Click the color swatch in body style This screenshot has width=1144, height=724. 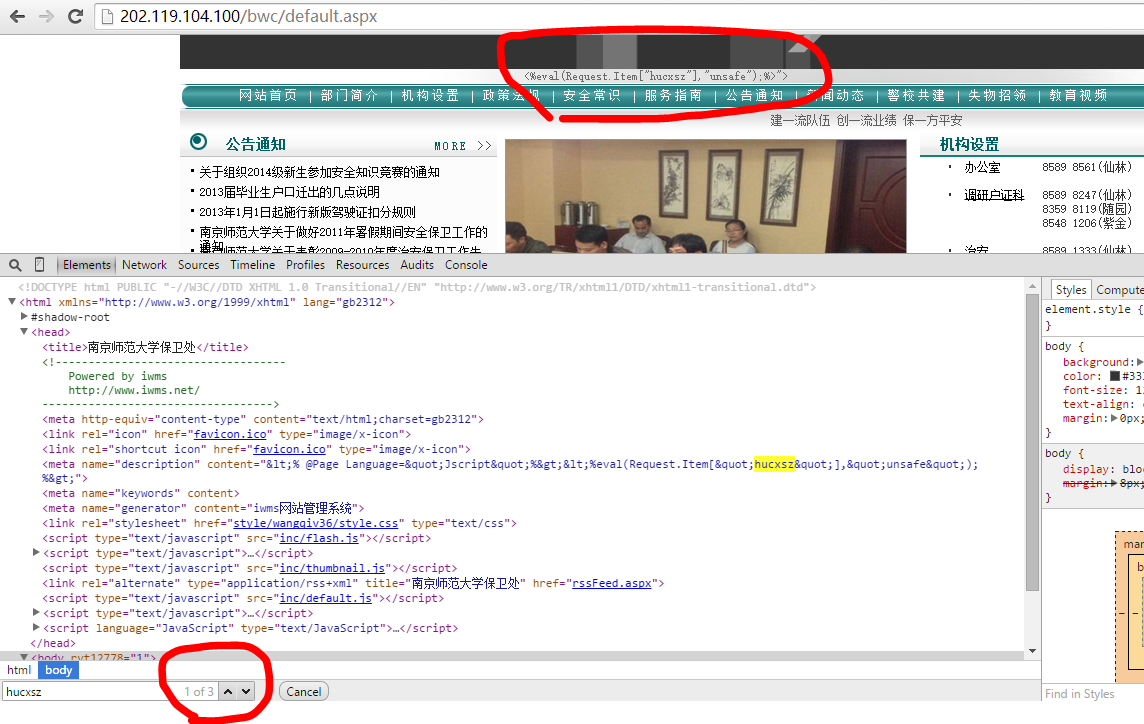click(x=1115, y=376)
